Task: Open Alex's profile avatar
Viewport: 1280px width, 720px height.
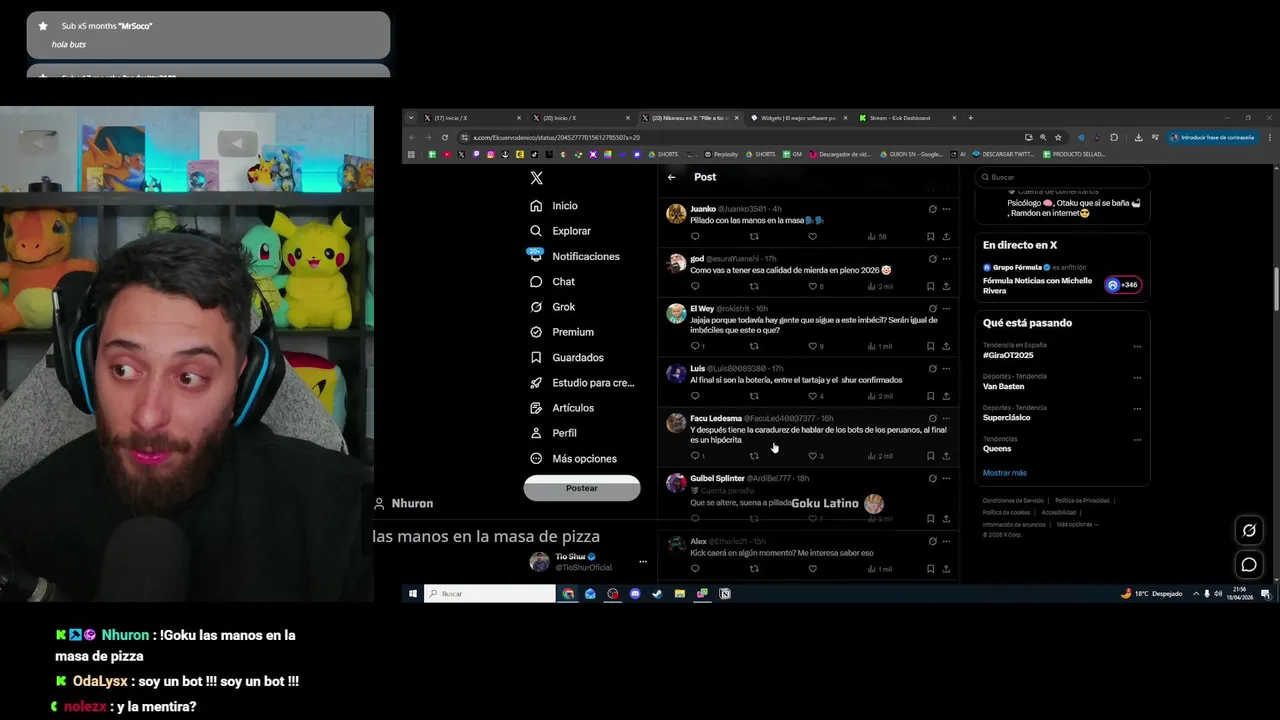Action: [676, 544]
